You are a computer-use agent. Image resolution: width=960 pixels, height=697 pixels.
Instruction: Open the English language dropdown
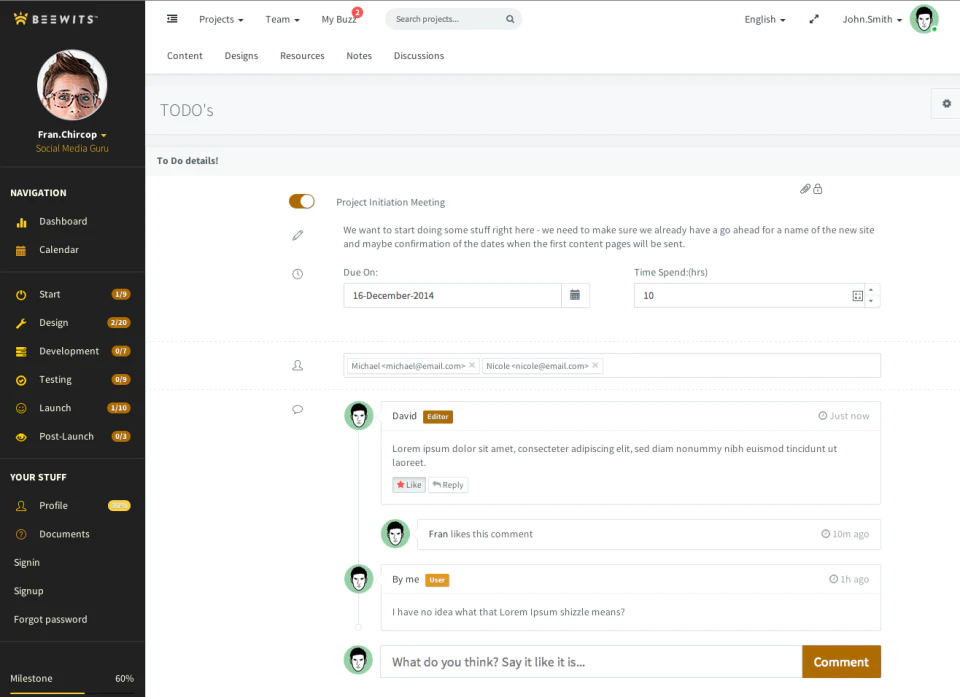tap(765, 19)
